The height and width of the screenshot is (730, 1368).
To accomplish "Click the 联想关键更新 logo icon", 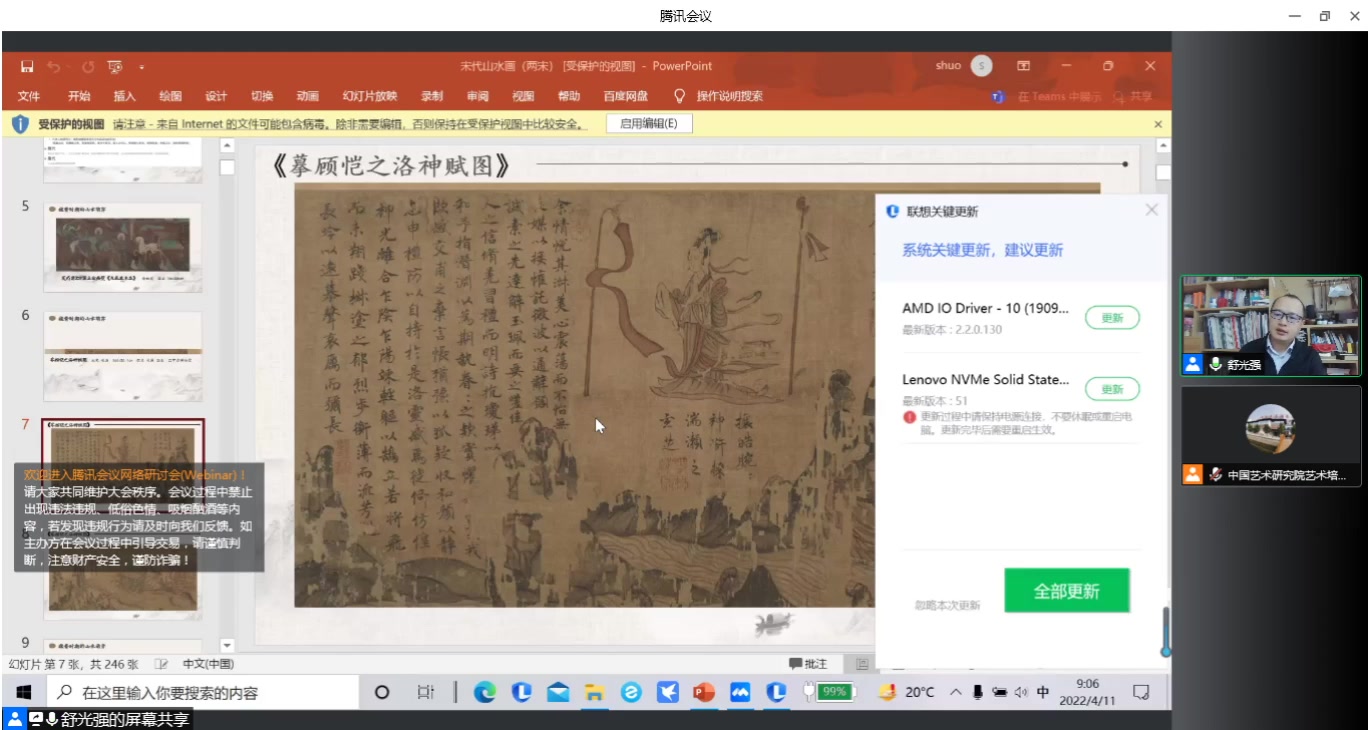I will tap(893, 211).
